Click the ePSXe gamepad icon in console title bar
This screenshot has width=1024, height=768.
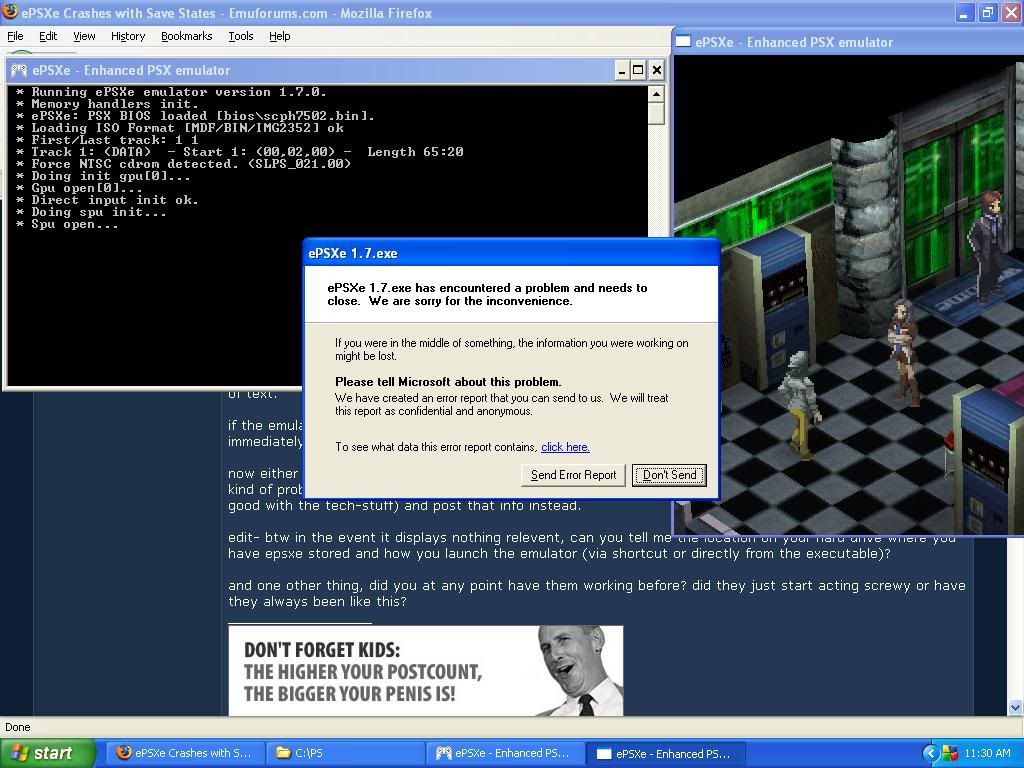pos(19,70)
